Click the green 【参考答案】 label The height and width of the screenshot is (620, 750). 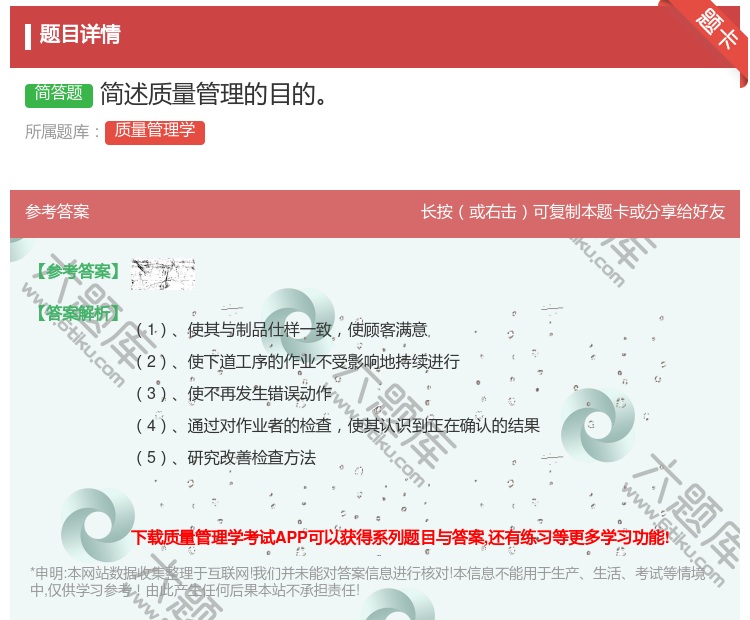coord(79,272)
